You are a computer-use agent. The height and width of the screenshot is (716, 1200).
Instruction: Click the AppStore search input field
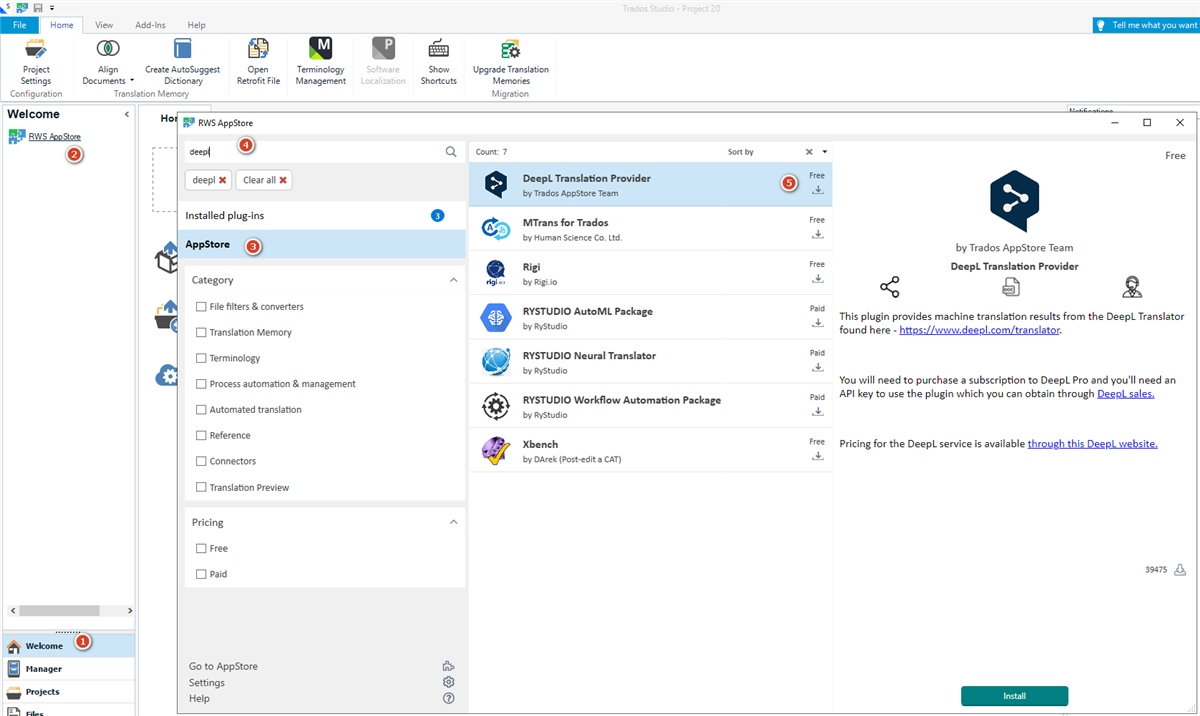click(x=300, y=151)
